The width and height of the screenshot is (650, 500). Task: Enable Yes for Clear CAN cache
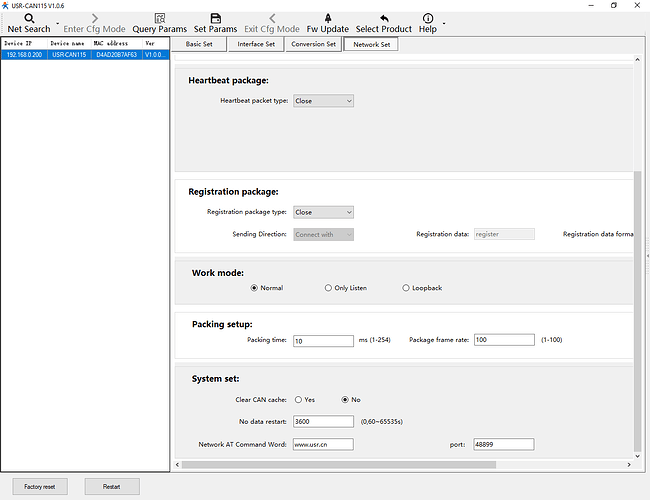point(298,400)
